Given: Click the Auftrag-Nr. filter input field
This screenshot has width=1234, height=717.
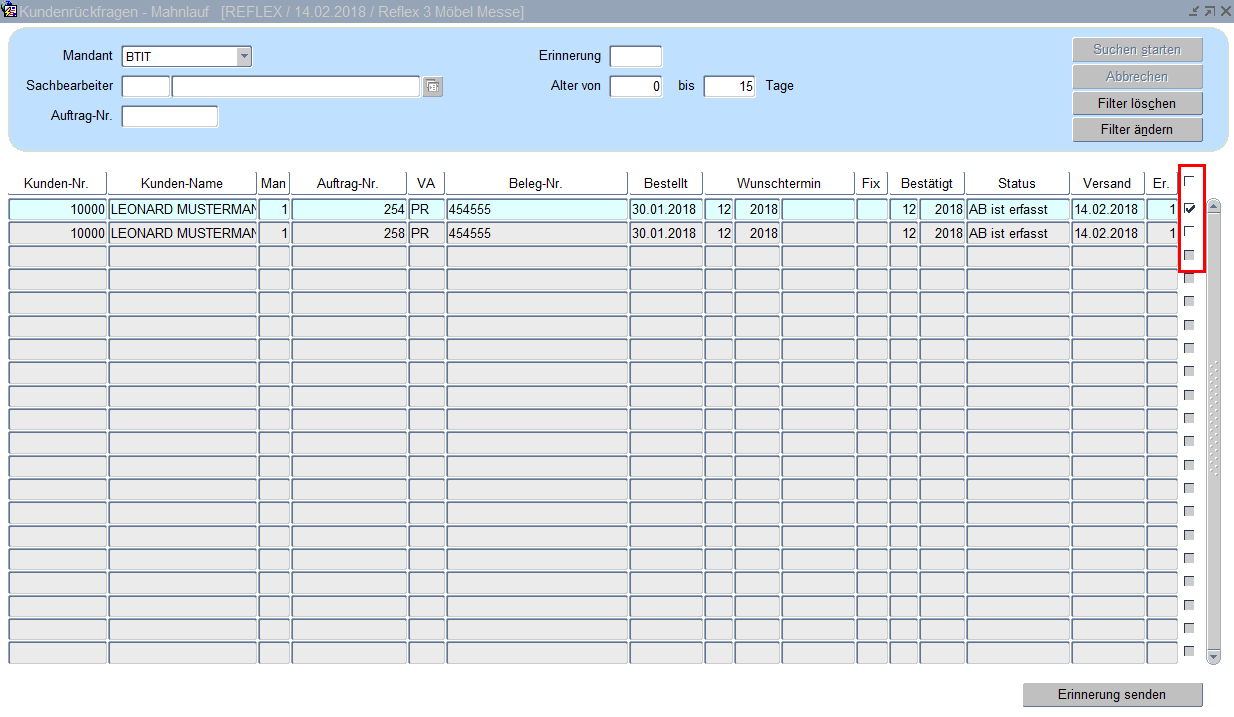Looking at the screenshot, I should coord(169,117).
